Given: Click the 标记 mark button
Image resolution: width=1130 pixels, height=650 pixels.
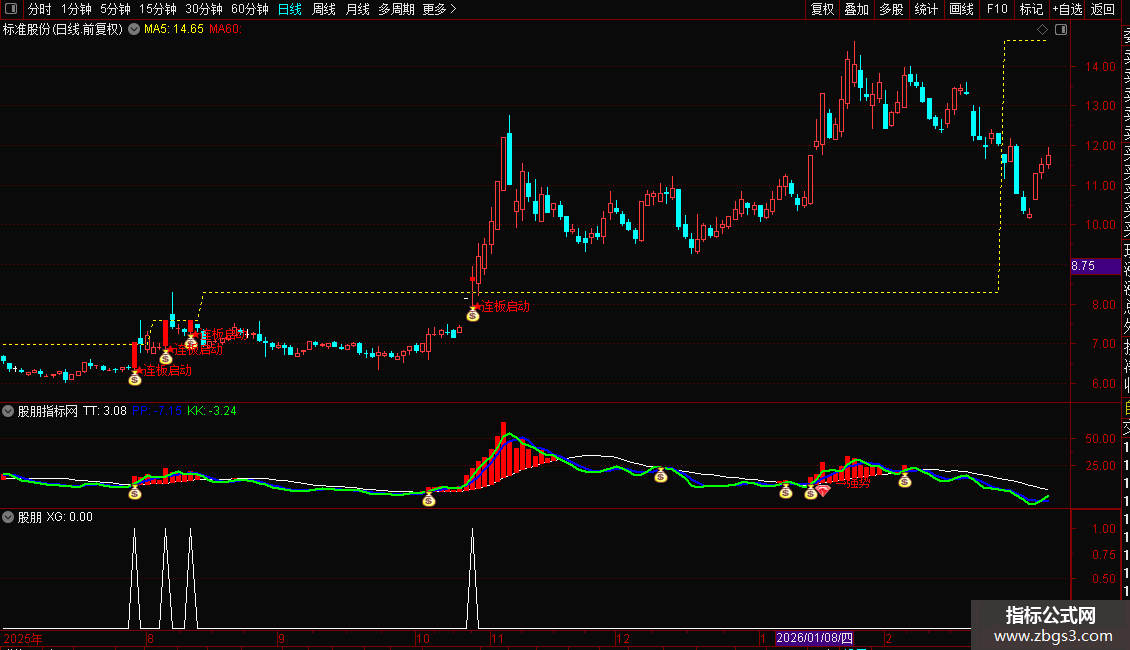Looking at the screenshot, I should [1031, 9].
